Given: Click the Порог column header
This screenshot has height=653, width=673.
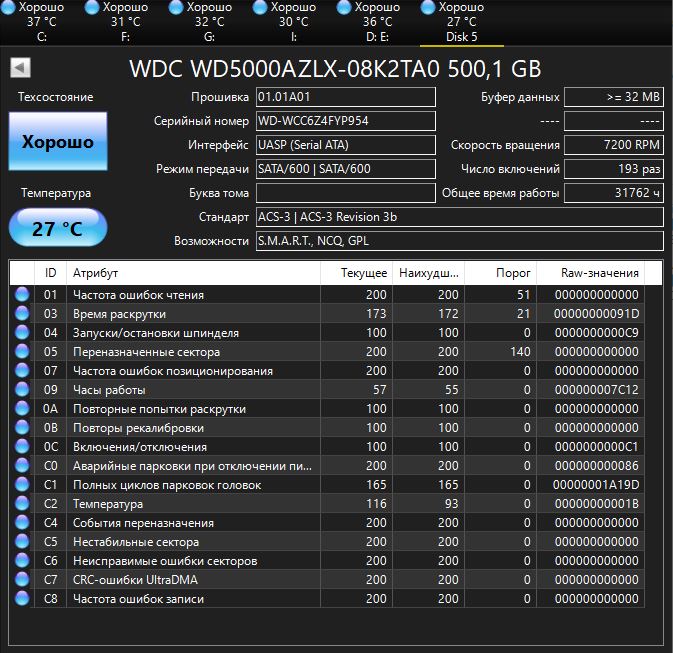Looking at the screenshot, I should pos(501,272).
